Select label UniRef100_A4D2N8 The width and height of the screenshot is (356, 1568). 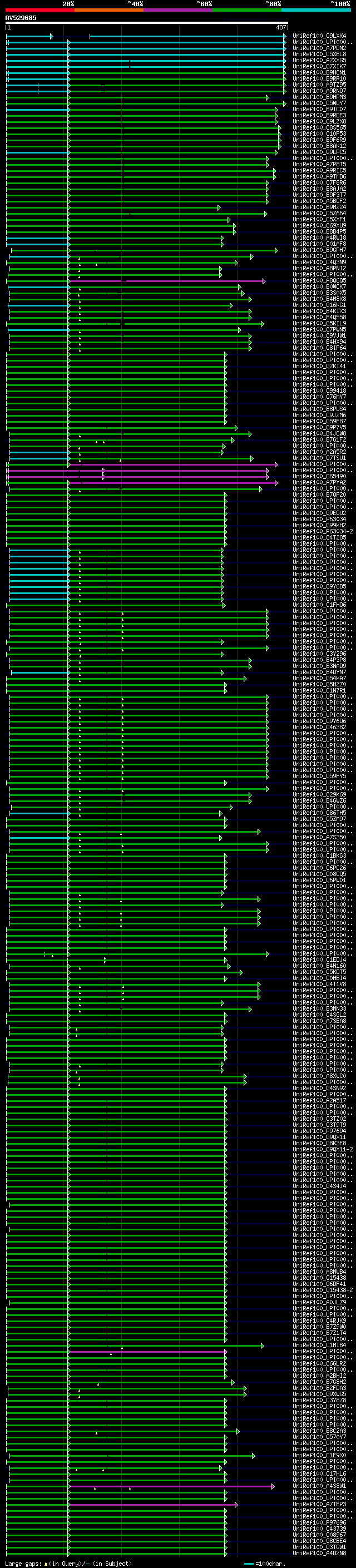click(319, 1553)
